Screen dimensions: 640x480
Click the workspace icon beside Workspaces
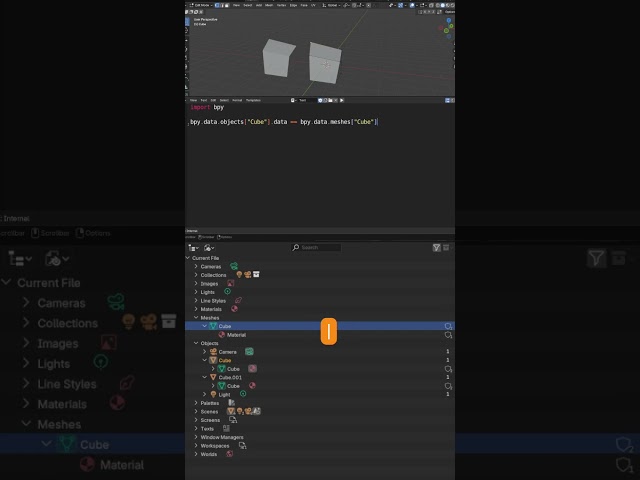tap(242, 445)
